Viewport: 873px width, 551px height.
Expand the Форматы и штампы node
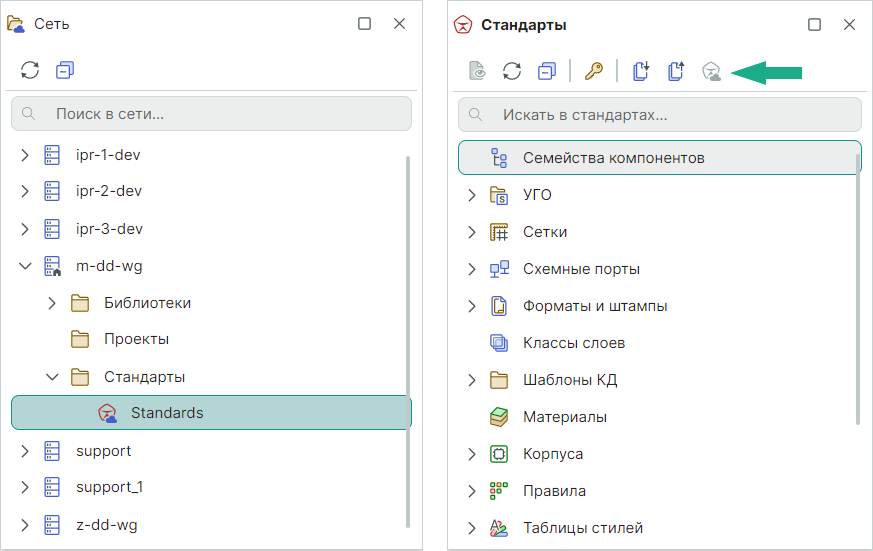pyautogui.click(x=472, y=306)
